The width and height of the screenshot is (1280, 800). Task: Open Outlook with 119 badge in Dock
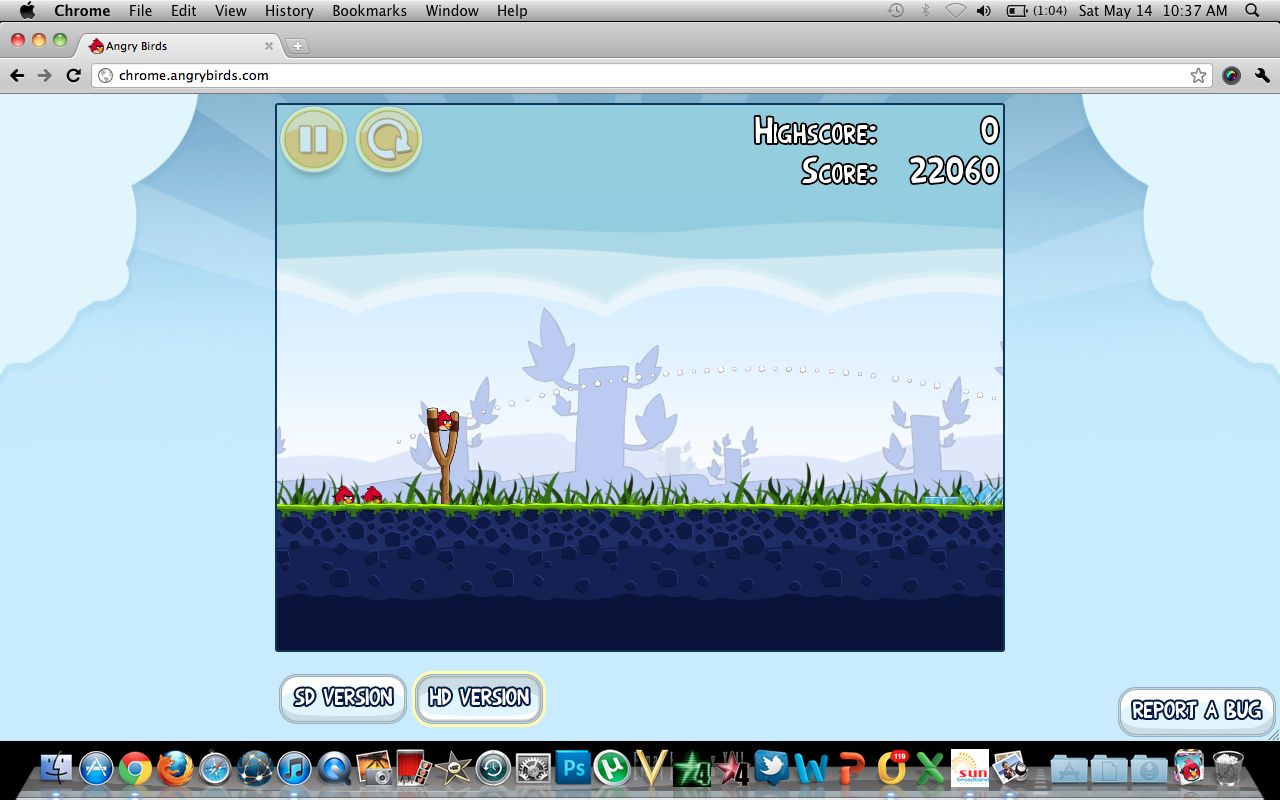[891, 768]
